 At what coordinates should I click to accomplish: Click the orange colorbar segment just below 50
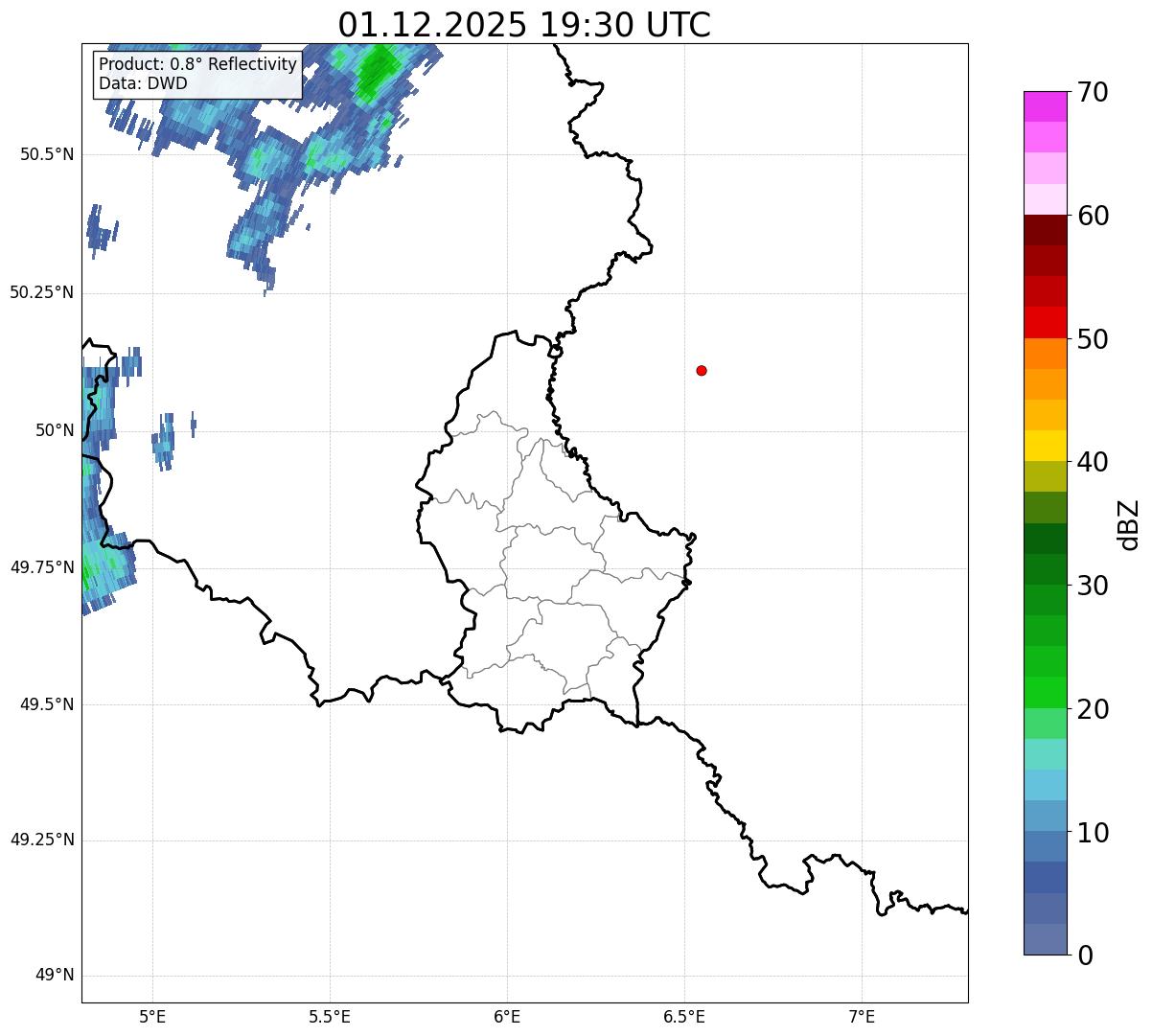(x=1045, y=354)
